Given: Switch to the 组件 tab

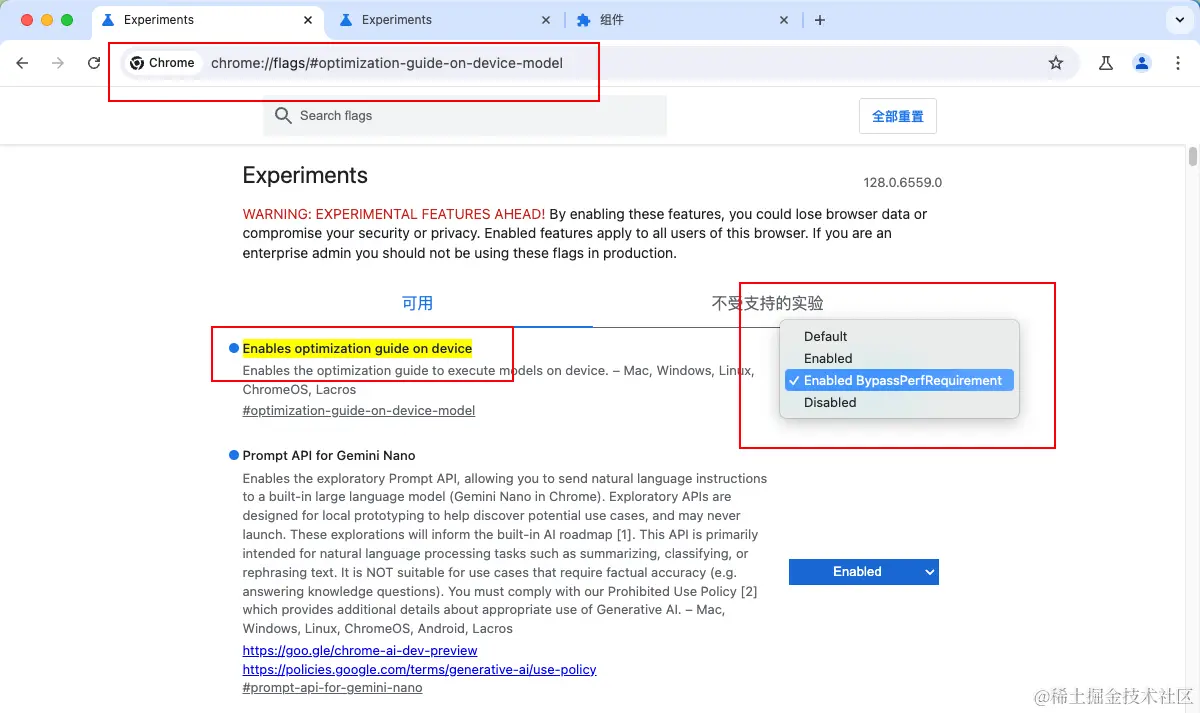Looking at the screenshot, I should (684, 20).
